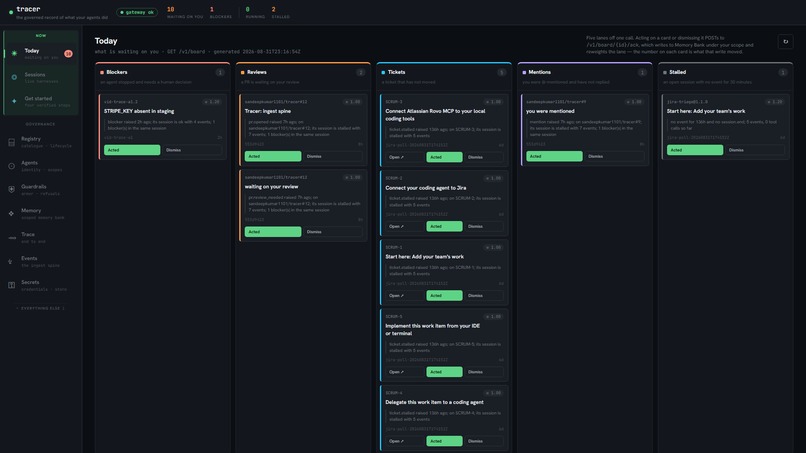Image resolution: width=806 pixels, height=453 pixels.
Task: Open the Delegate this work item ticket
Action: pyautogui.click(x=405, y=441)
